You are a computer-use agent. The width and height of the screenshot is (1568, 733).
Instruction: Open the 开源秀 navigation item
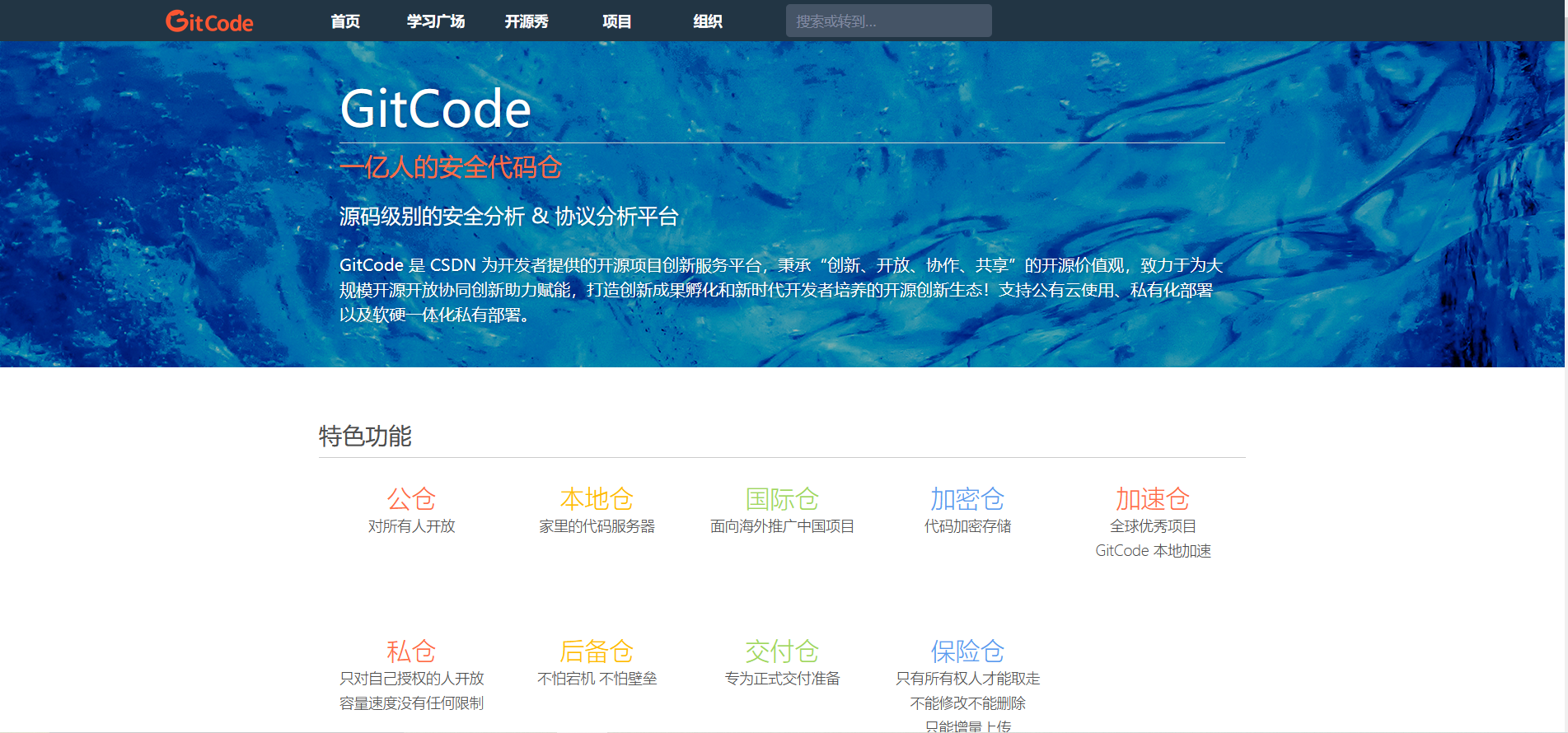coord(527,21)
